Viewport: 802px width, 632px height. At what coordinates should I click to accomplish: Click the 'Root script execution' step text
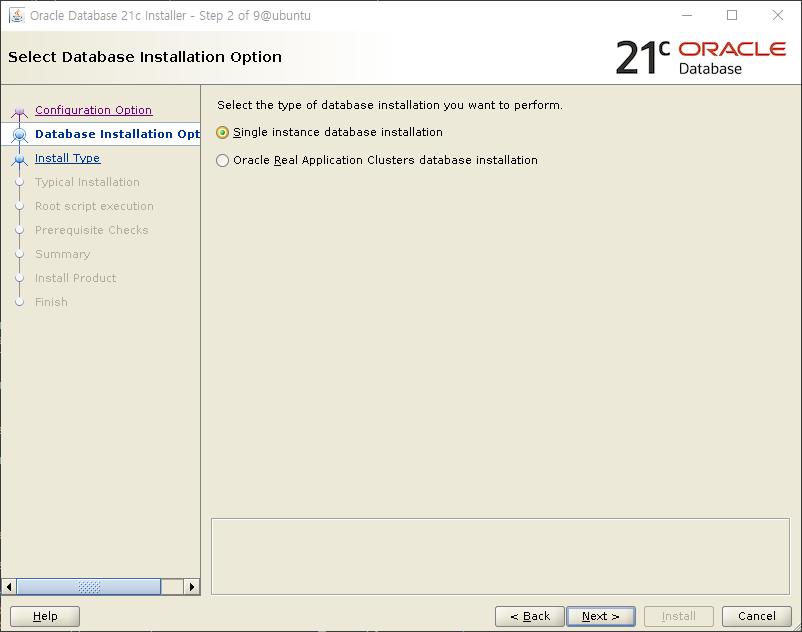(94, 206)
